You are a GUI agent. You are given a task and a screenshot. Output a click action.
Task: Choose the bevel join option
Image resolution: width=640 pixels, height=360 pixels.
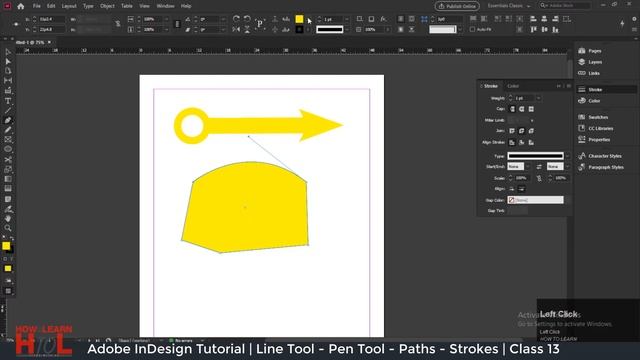(x=531, y=131)
